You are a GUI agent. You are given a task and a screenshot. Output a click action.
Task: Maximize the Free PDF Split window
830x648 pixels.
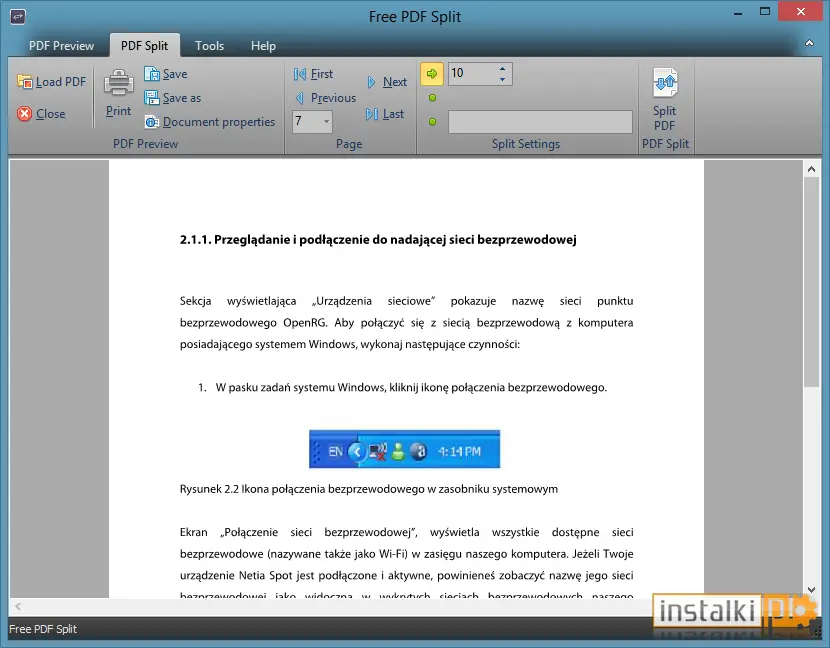765,12
